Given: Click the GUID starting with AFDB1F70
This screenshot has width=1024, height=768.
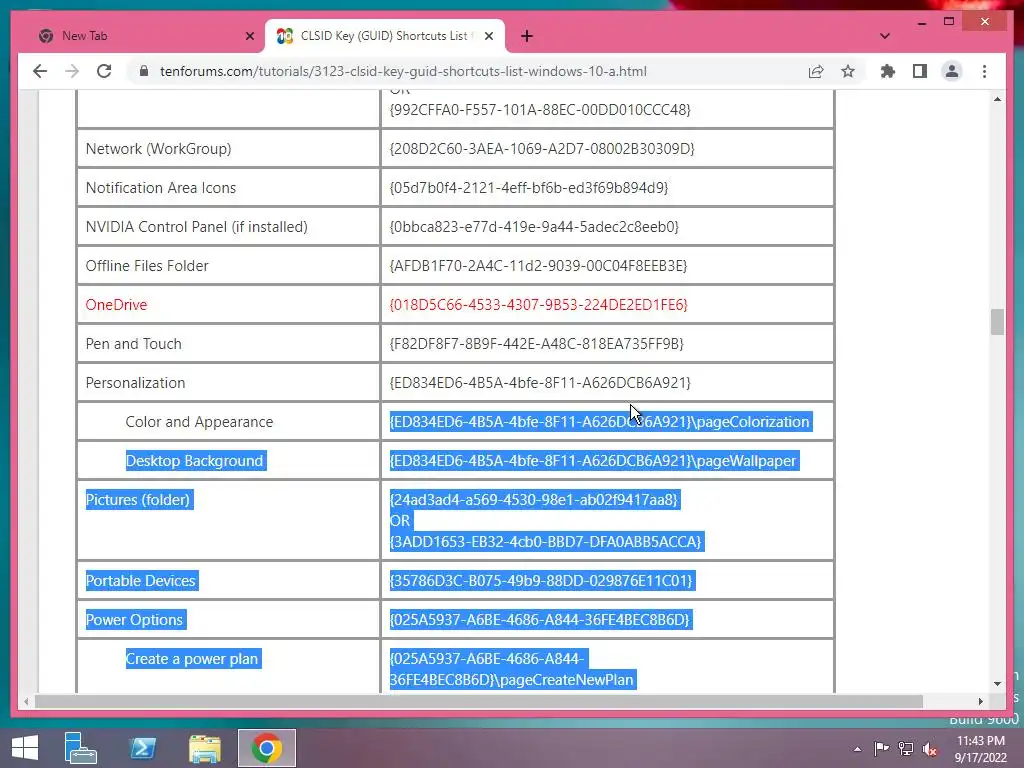Looking at the screenshot, I should pos(538,266).
